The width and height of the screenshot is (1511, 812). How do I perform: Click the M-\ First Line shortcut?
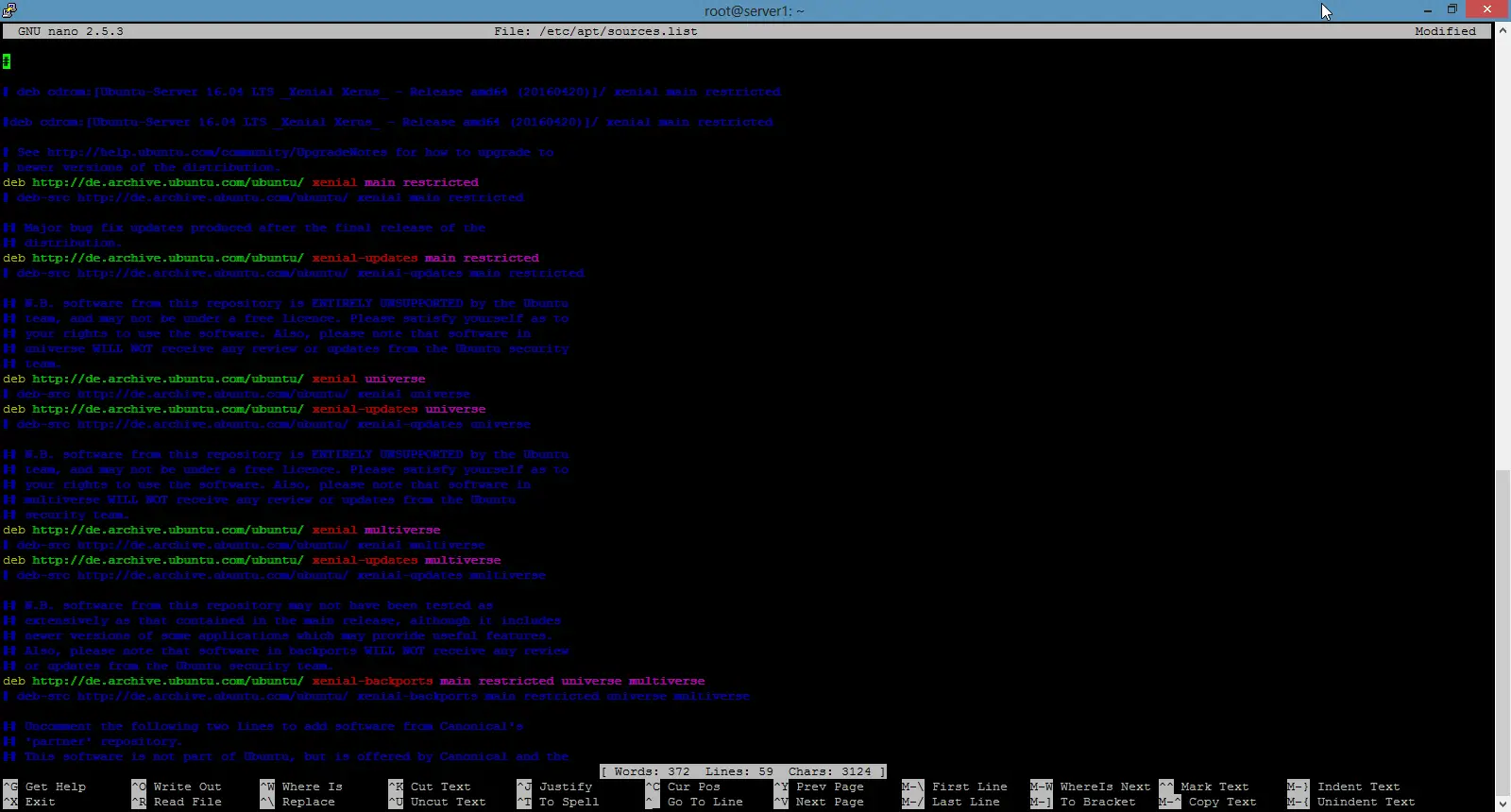point(955,787)
